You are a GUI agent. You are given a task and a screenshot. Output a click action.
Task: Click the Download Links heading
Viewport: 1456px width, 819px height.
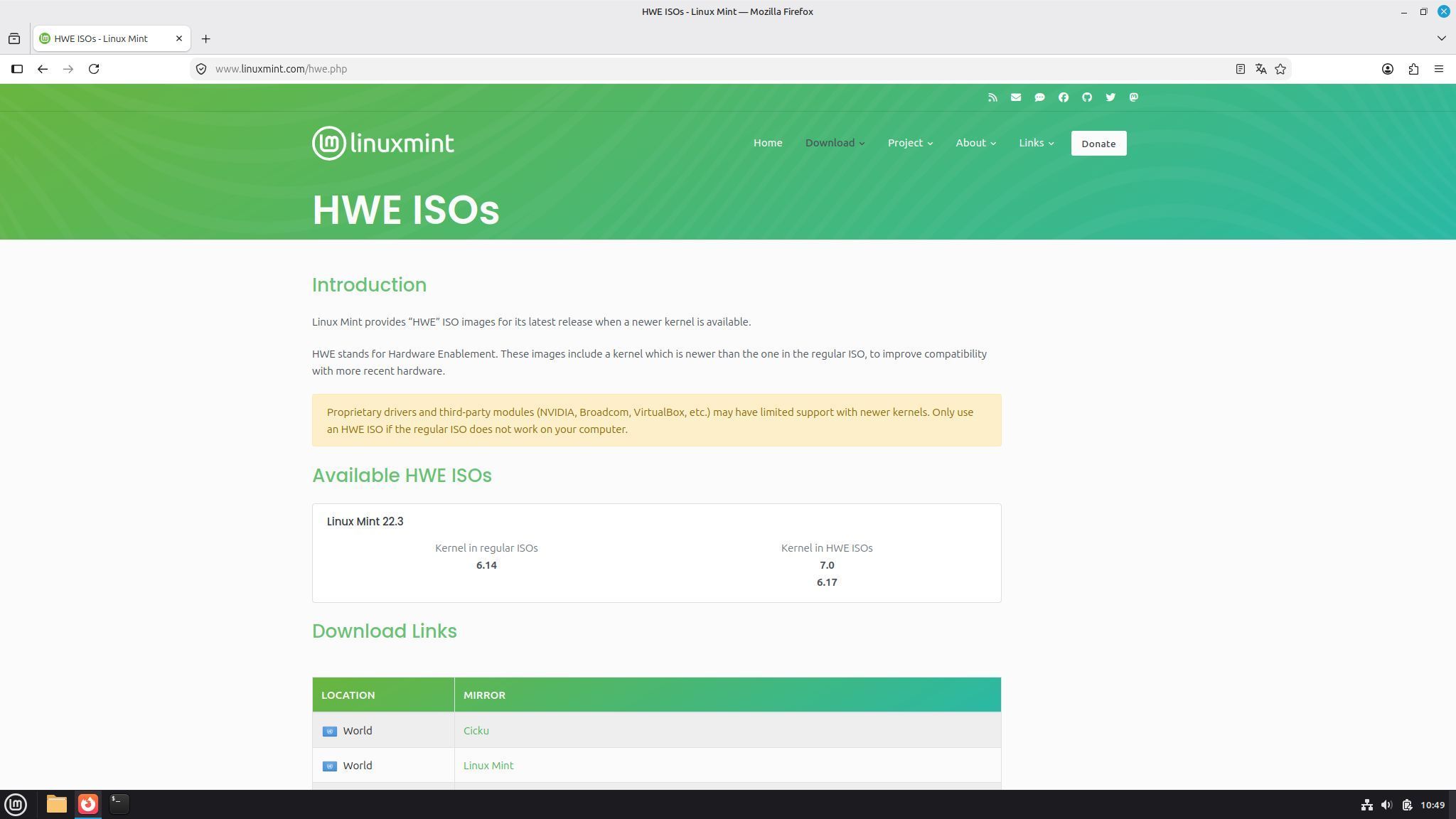(x=384, y=631)
